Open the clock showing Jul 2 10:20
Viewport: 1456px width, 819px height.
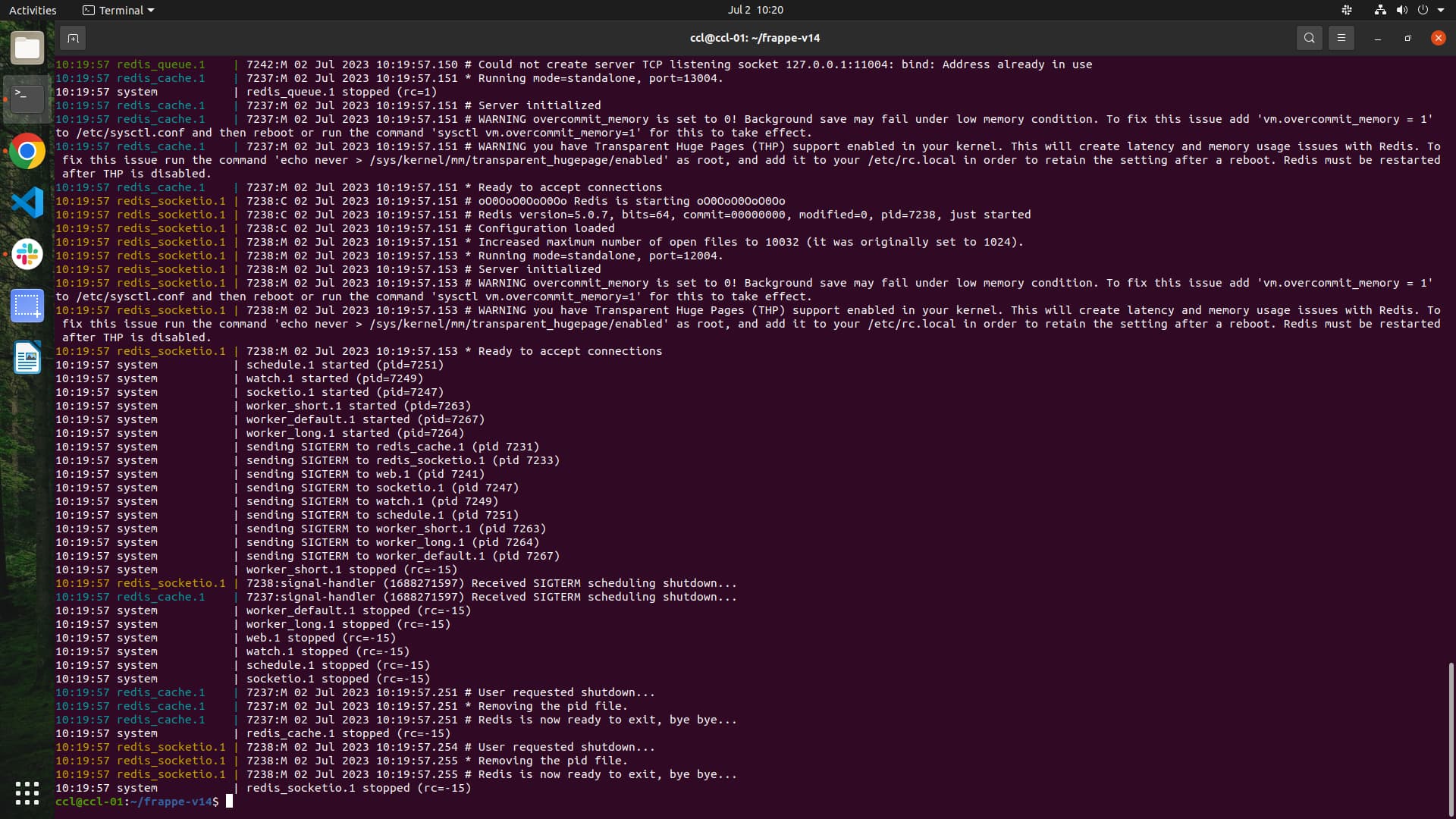[755, 10]
